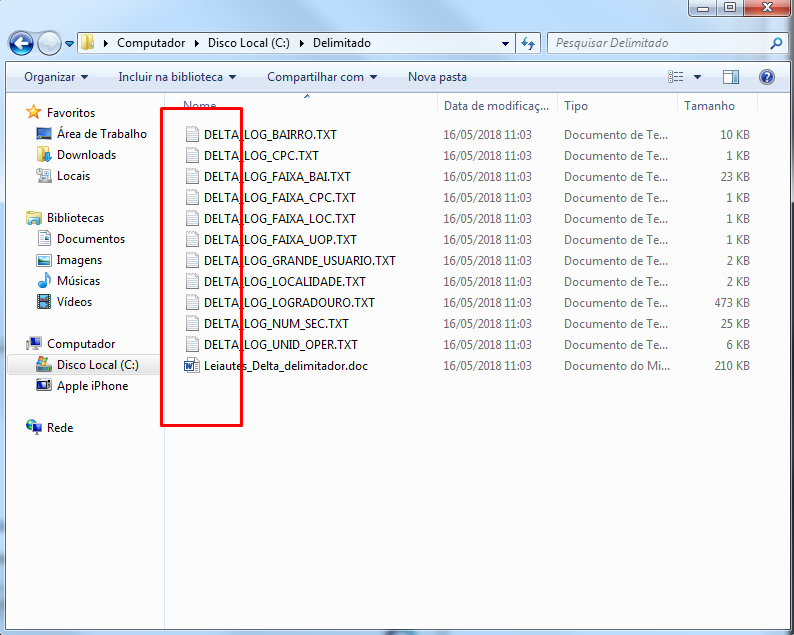Sort by Data de modificação column
Screen dimensions: 794x635
pos(496,106)
